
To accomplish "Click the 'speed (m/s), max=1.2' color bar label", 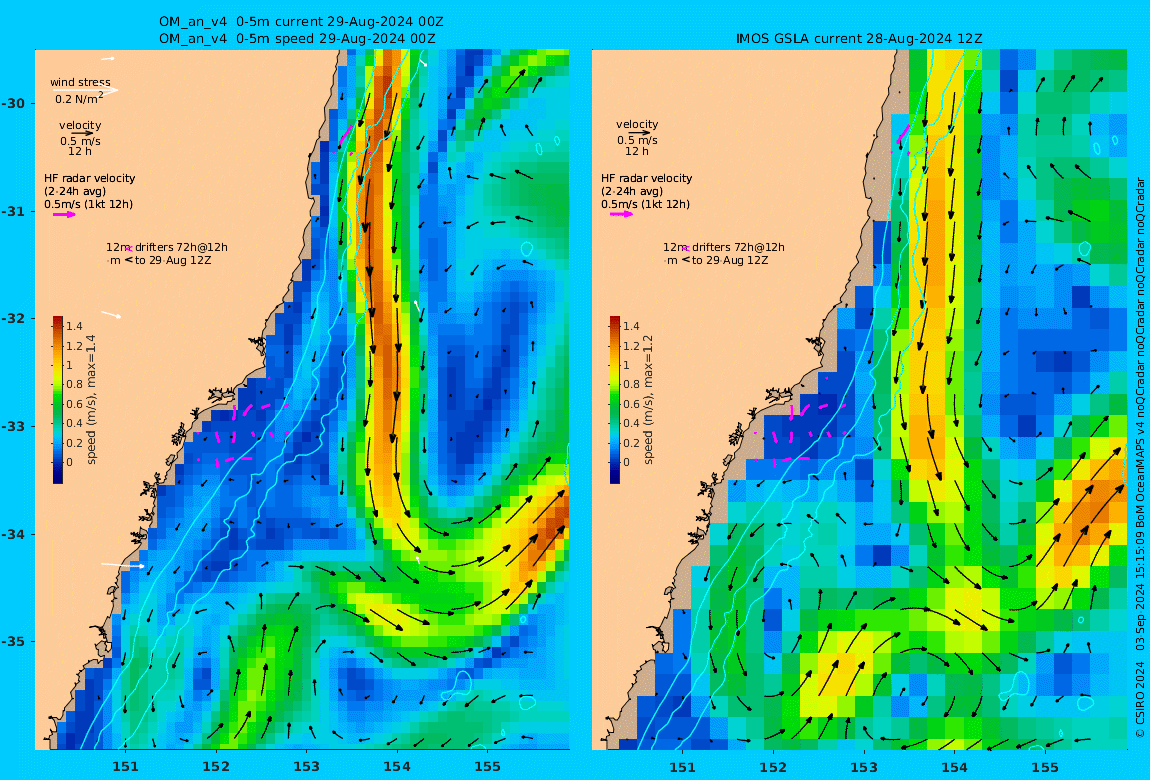I will click(648, 400).
